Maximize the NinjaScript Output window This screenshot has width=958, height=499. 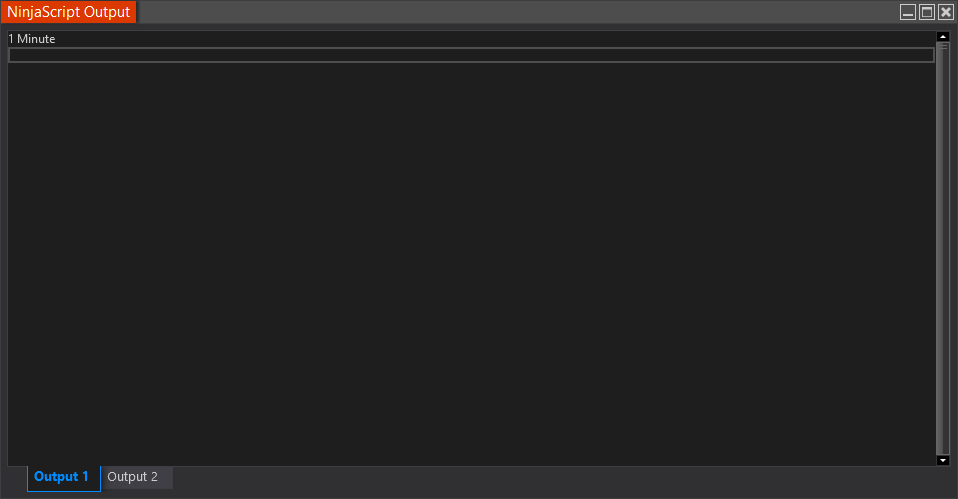[x=927, y=12]
